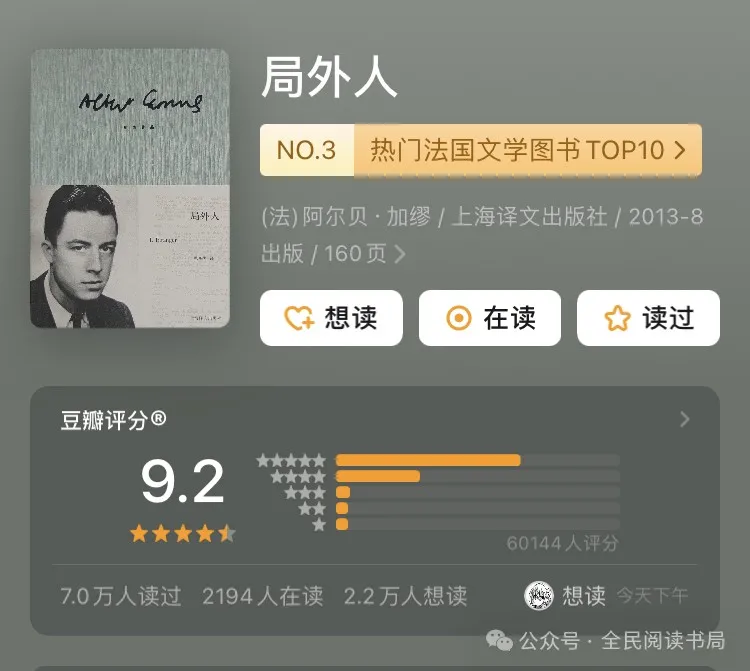
Task: Expand book details via chevron after 160页
Action: pos(400,254)
